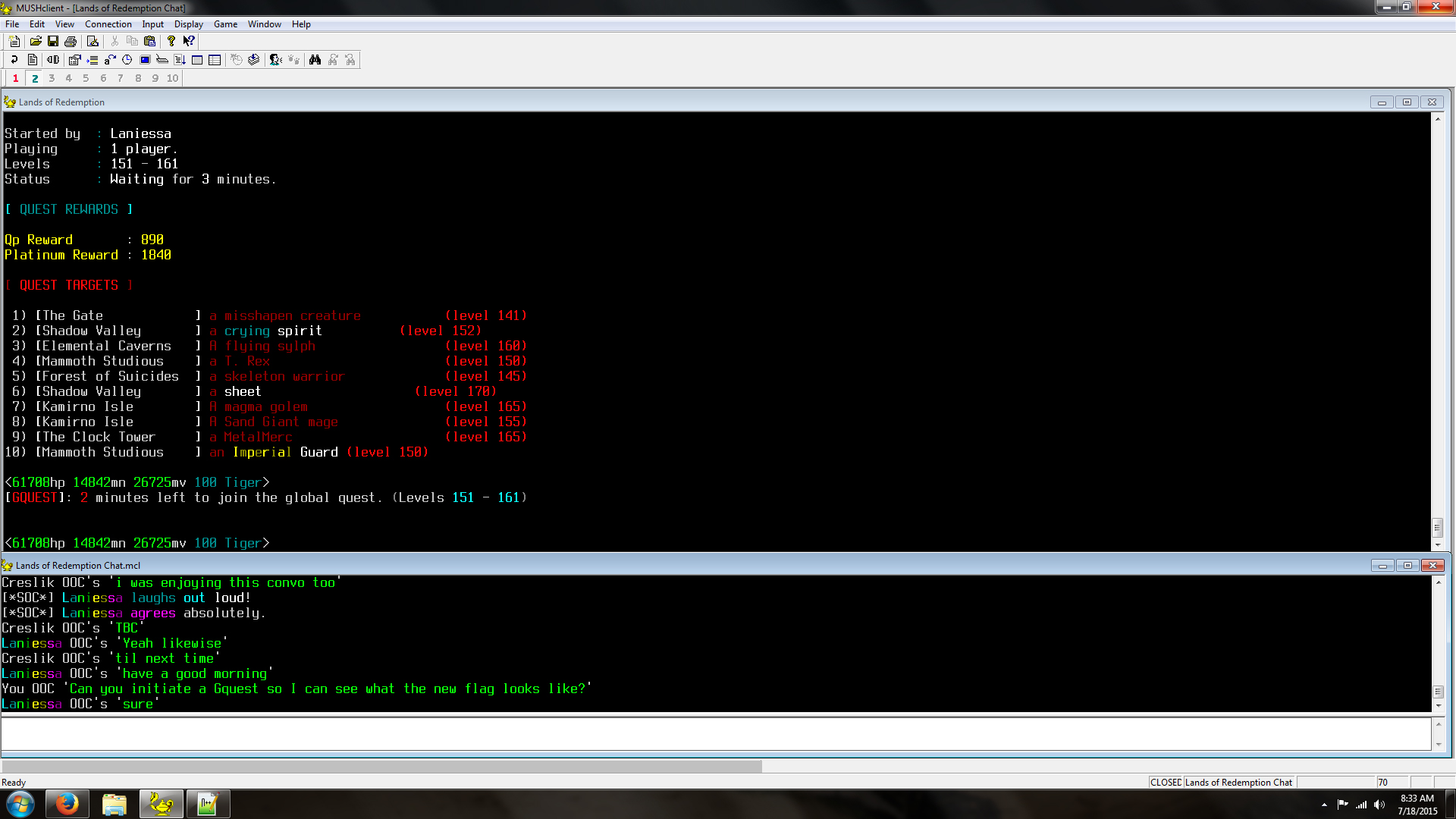Open the Edit menu

click(37, 24)
